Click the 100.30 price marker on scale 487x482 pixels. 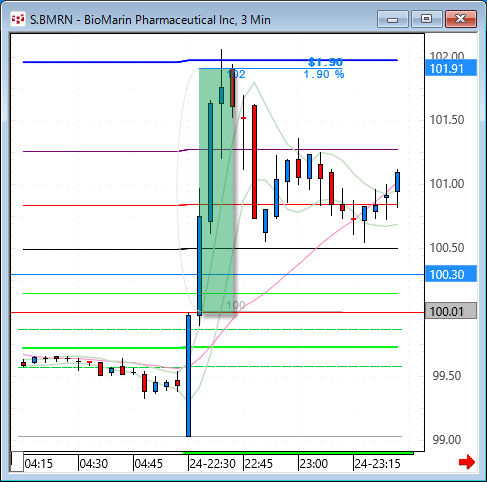pyautogui.click(x=451, y=274)
